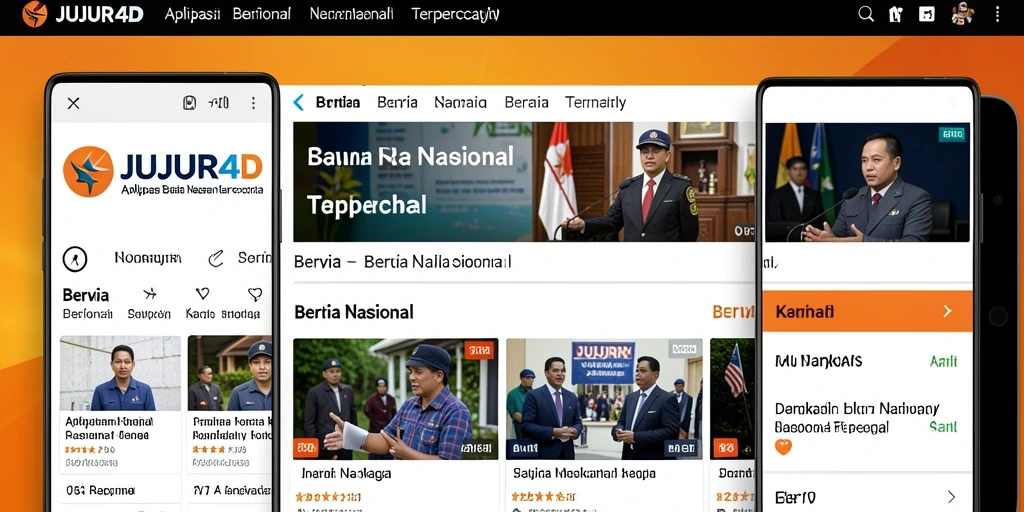Click the JUJUR4D logo in top bar
The image size is (1024, 512).
click(83, 14)
